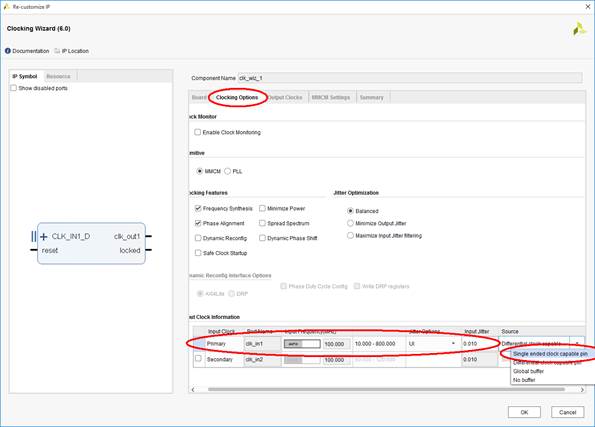Switch to the Summary tab
The height and width of the screenshot is (427, 595).
371,98
